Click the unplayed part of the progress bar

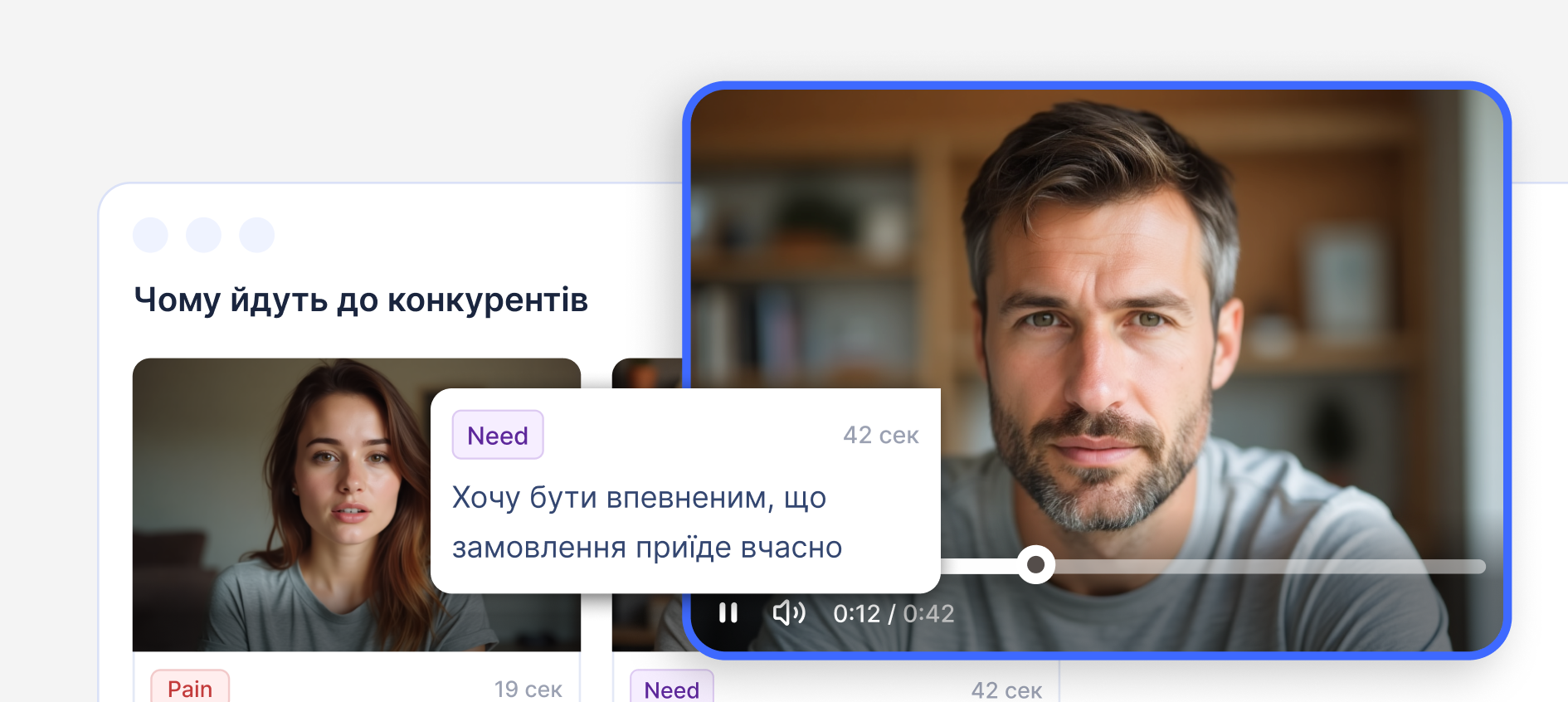1269,566
